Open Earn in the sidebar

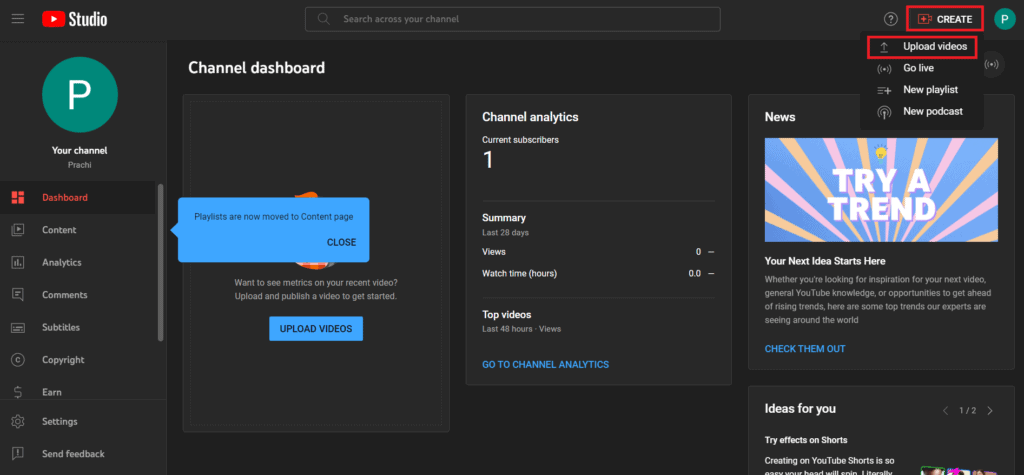pos(78,392)
